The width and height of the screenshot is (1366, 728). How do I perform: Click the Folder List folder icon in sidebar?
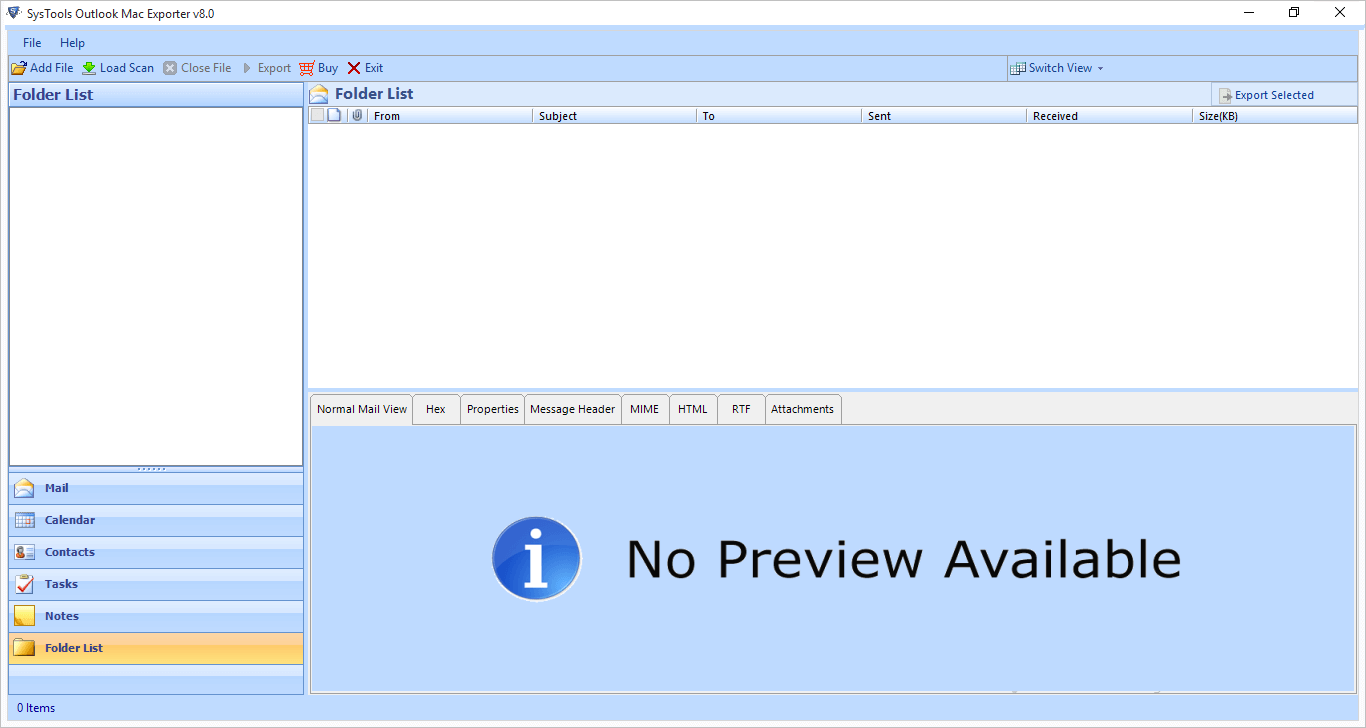pos(25,648)
